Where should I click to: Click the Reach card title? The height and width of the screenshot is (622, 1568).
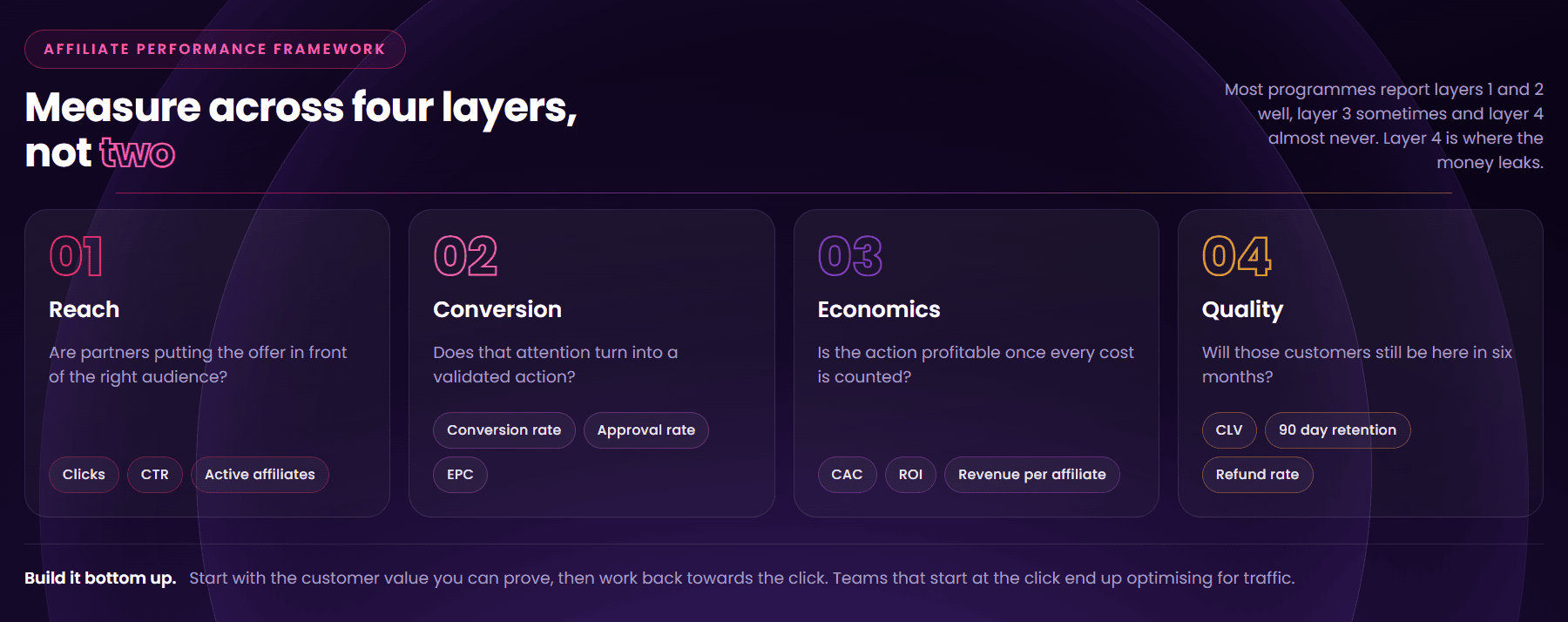click(x=84, y=309)
